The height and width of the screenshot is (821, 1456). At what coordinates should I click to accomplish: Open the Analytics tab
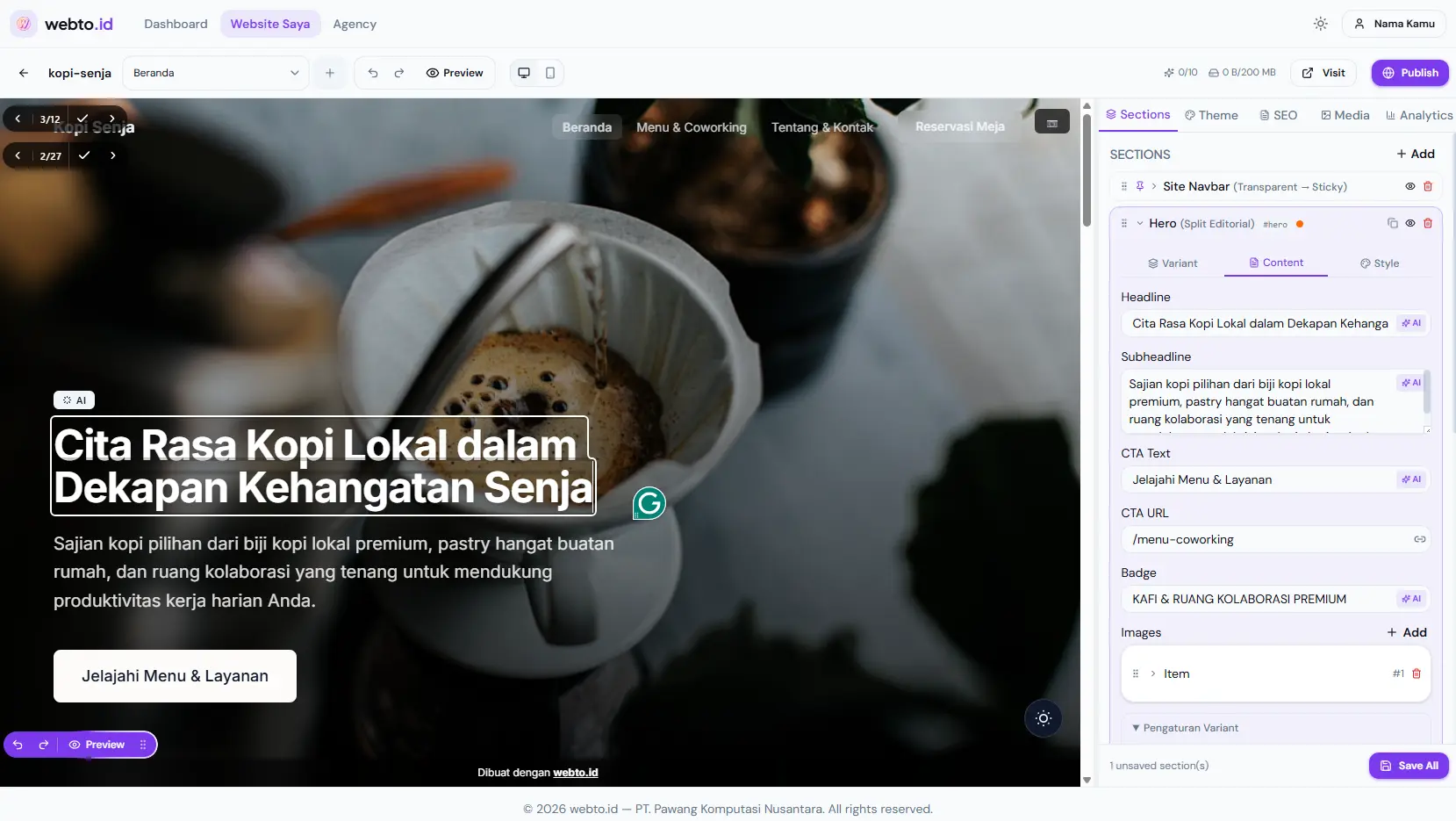1419,115
